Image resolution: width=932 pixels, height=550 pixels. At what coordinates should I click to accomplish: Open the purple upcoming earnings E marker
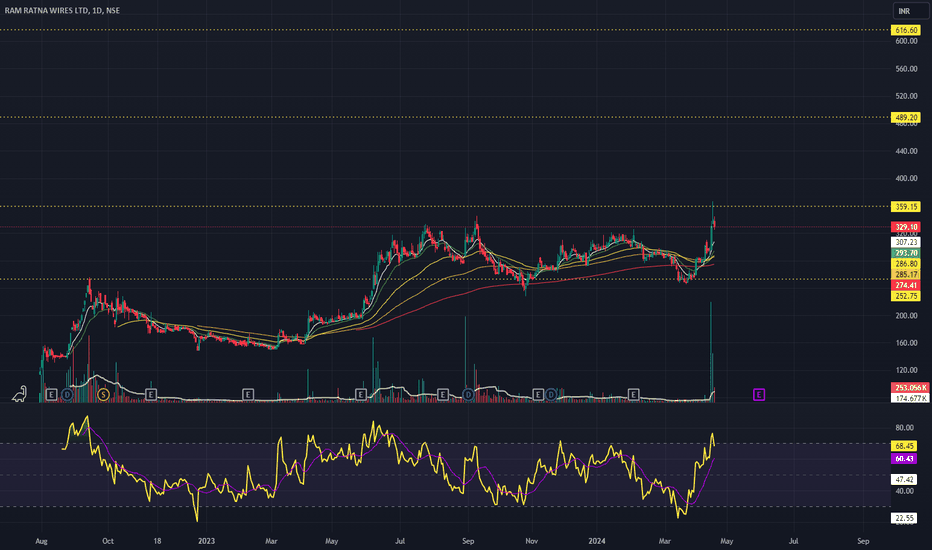(758, 394)
